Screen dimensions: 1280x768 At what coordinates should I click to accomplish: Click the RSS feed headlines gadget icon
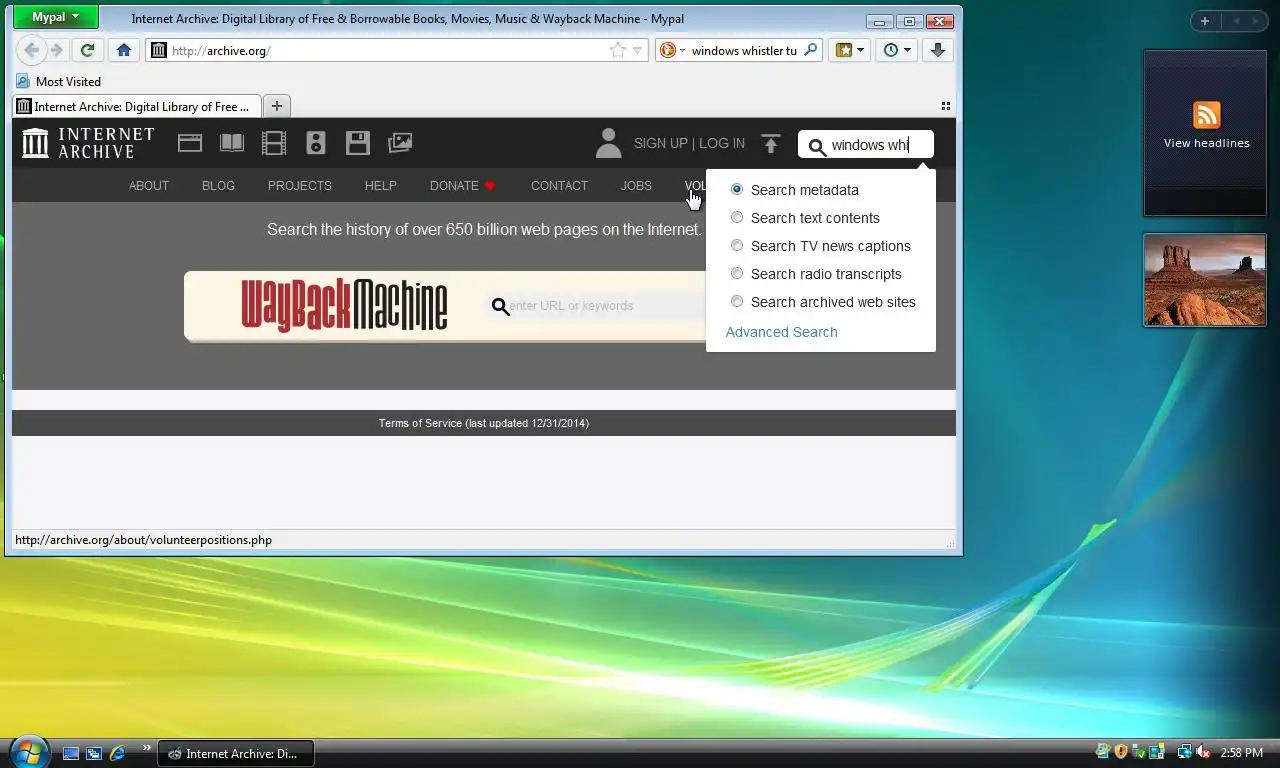[1207, 114]
